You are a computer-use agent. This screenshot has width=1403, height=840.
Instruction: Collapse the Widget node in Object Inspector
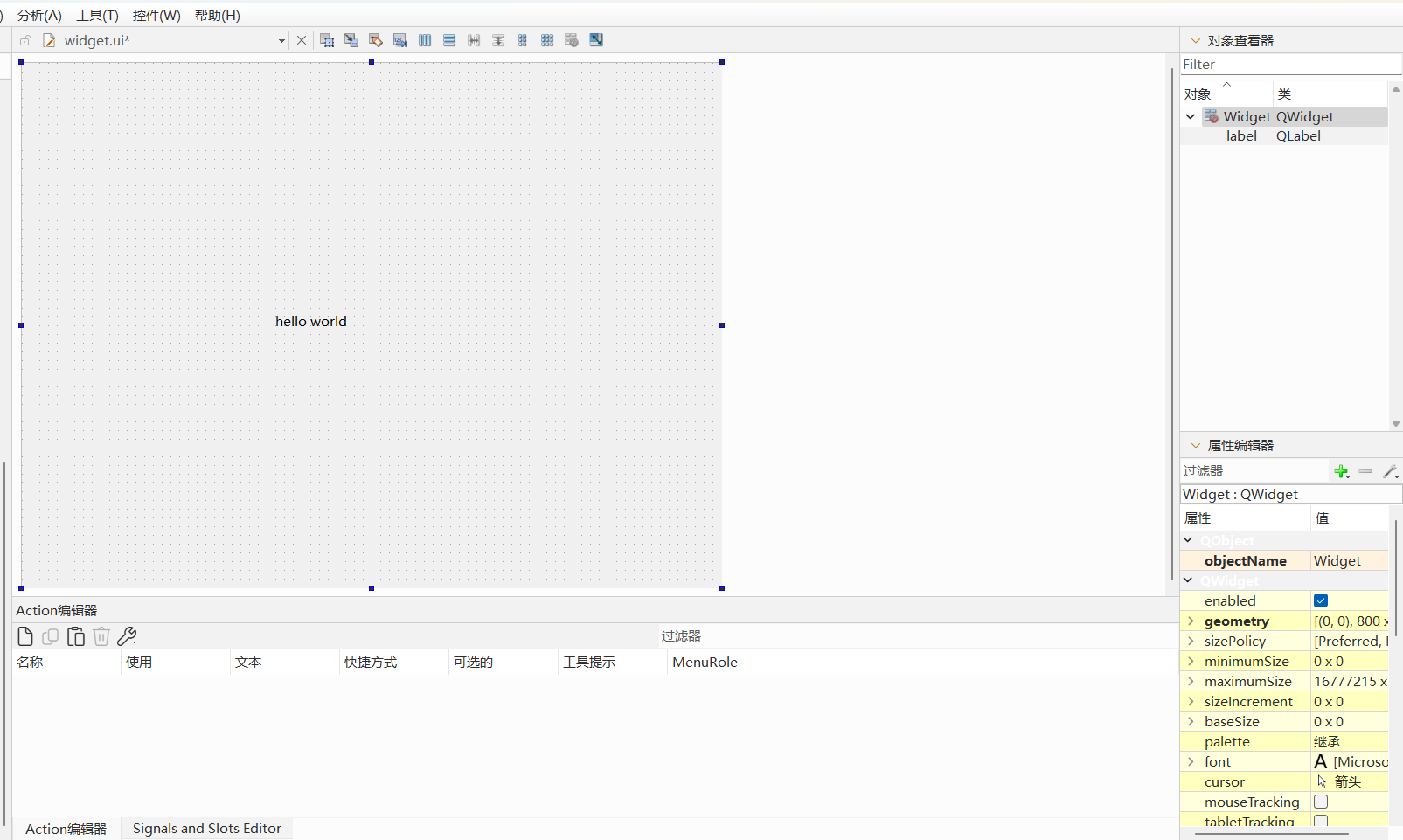click(1191, 116)
